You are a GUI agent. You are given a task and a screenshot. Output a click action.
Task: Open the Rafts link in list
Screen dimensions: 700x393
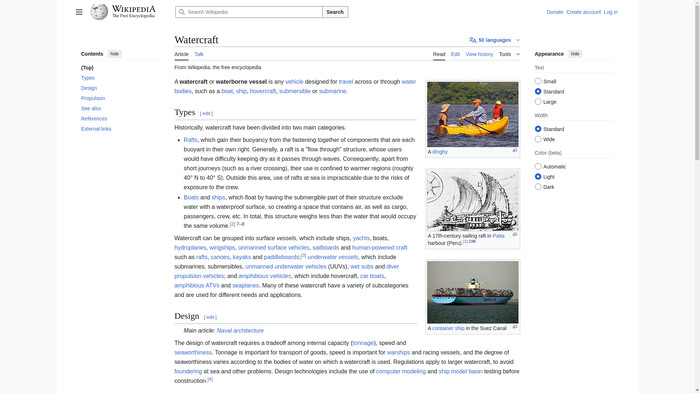[x=190, y=140]
